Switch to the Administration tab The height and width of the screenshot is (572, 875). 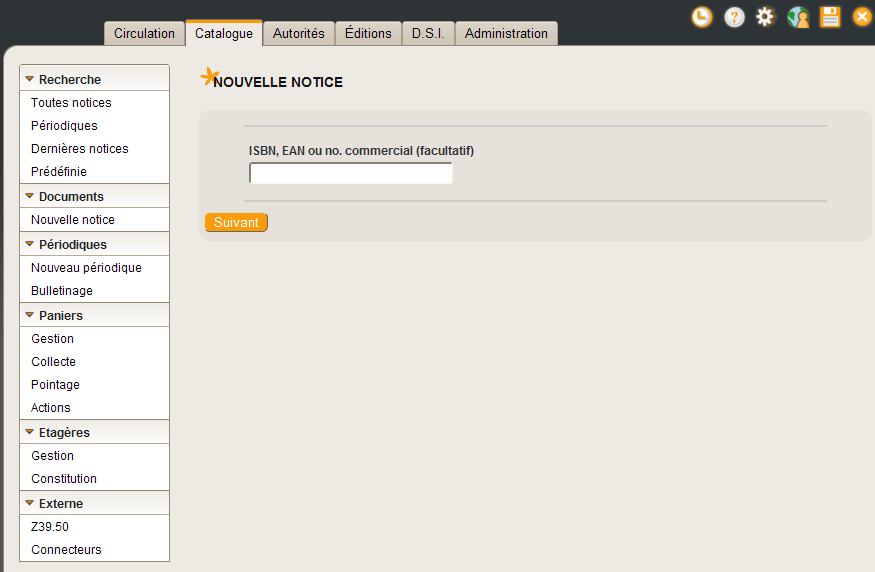506,33
